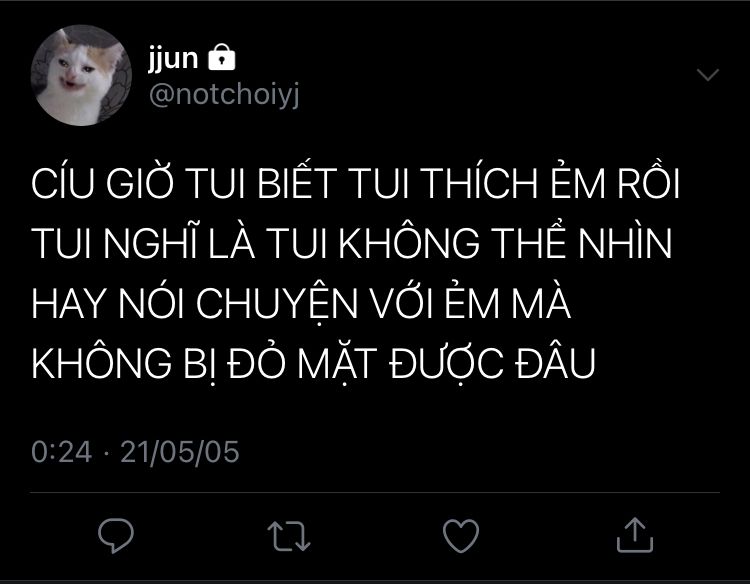Image resolution: width=750 pixels, height=584 pixels.
Task: Click the padlock icon beside jjun
Action: click(222, 57)
